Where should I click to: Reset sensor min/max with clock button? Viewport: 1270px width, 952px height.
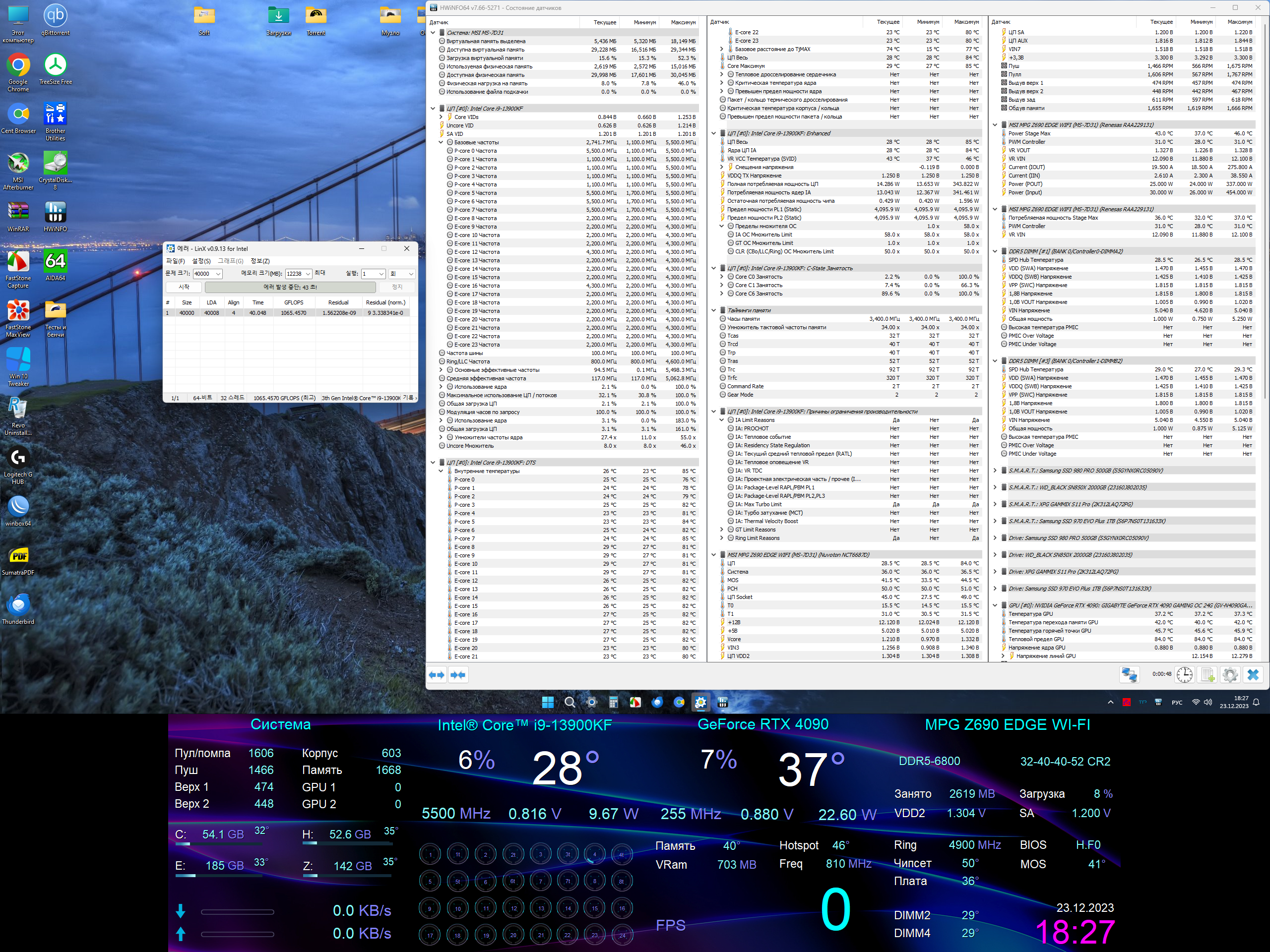pyautogui.click(x=1185, y=675)
